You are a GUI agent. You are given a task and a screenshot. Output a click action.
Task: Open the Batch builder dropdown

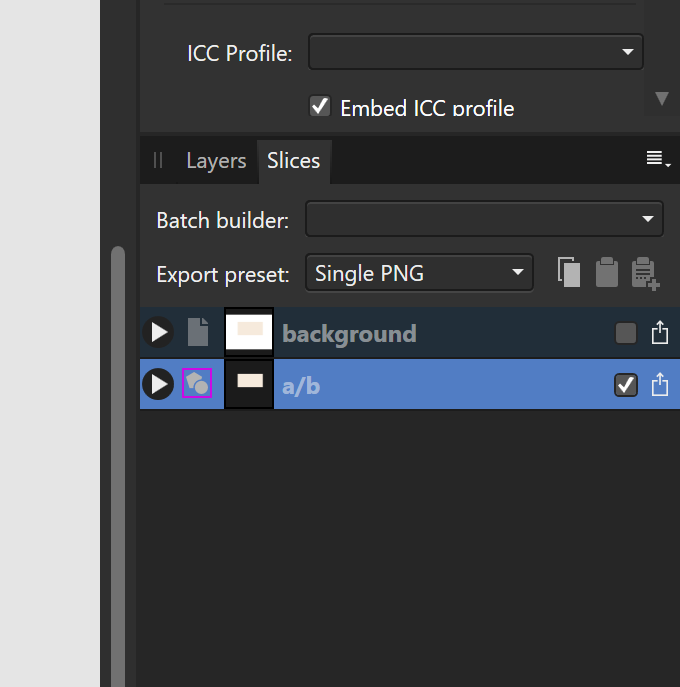484,219
